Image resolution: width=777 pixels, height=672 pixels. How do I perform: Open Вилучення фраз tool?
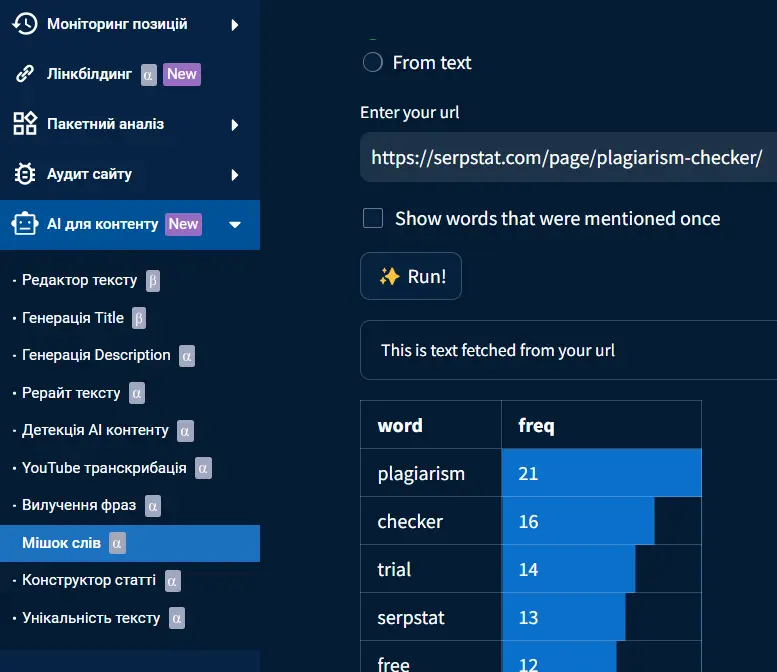pyautogui.click(x=79, y=505)
